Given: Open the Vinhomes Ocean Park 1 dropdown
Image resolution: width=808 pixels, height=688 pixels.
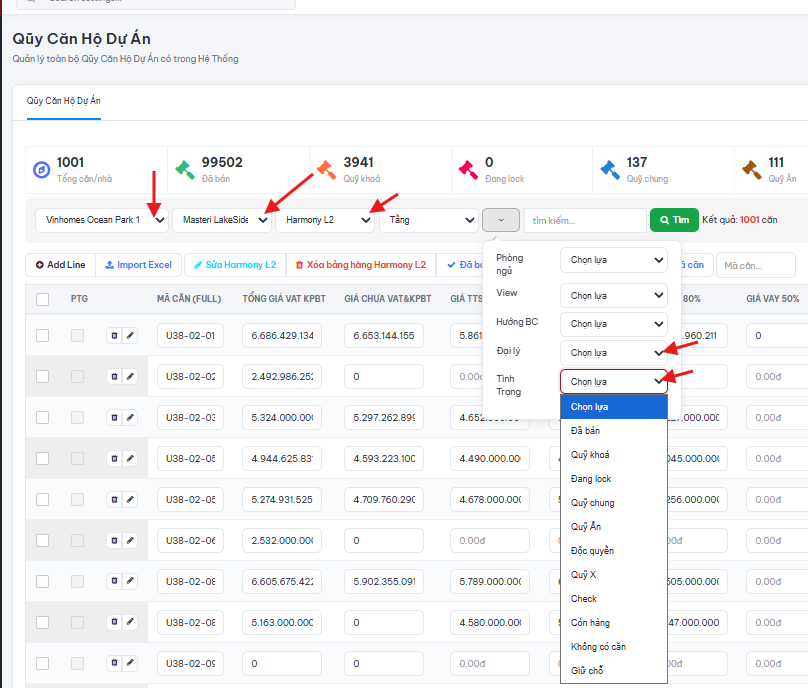Looking at the screenshot, I should 102,220.
